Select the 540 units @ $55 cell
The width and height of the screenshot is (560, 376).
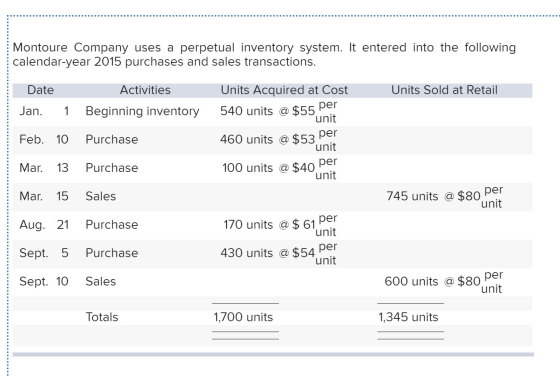click(278, 111)
